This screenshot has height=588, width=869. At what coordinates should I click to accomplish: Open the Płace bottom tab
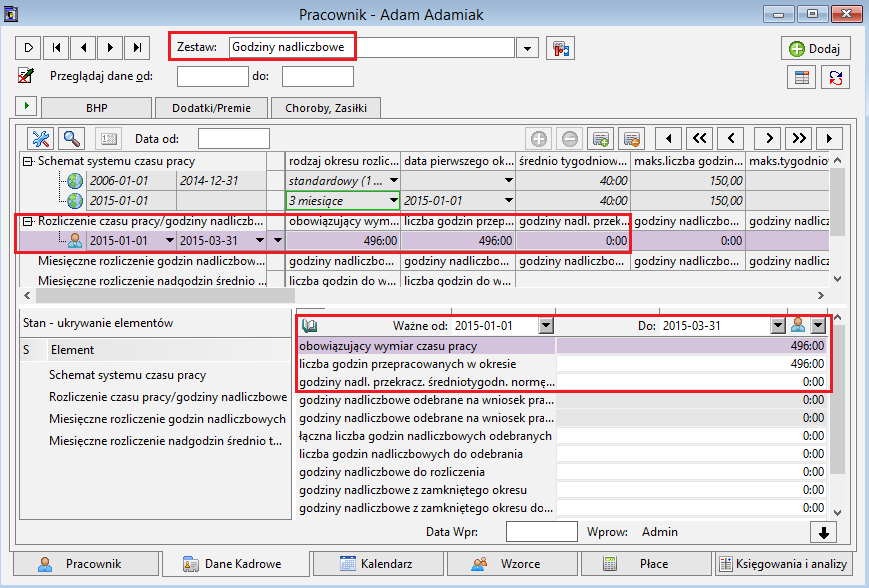click(646, 564)
